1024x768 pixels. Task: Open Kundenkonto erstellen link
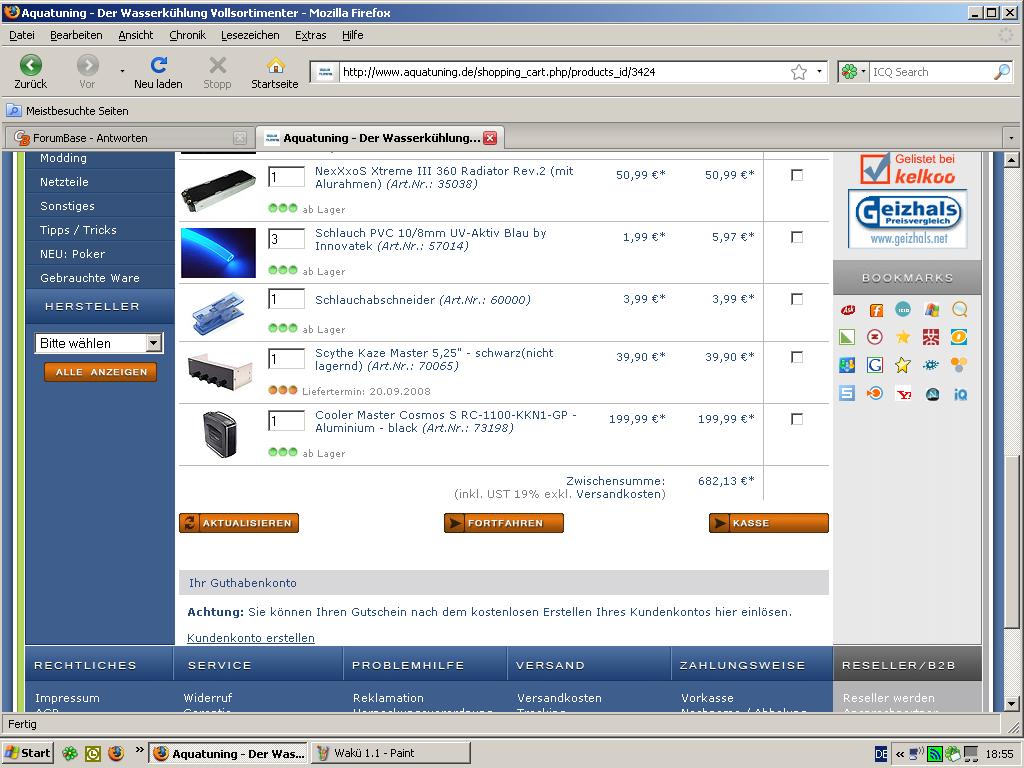click(x=251, y=638)
